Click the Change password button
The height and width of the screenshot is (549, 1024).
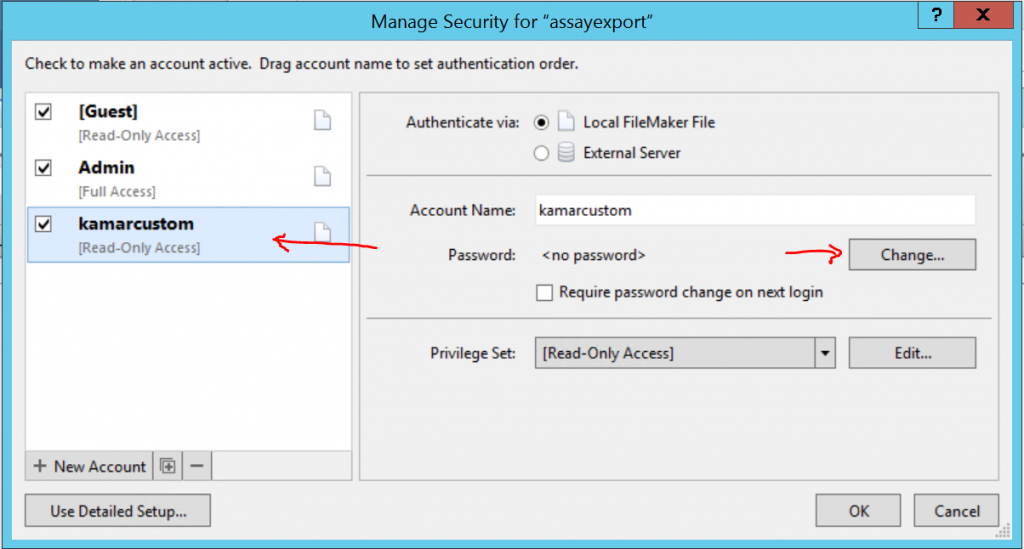(912, 255)
